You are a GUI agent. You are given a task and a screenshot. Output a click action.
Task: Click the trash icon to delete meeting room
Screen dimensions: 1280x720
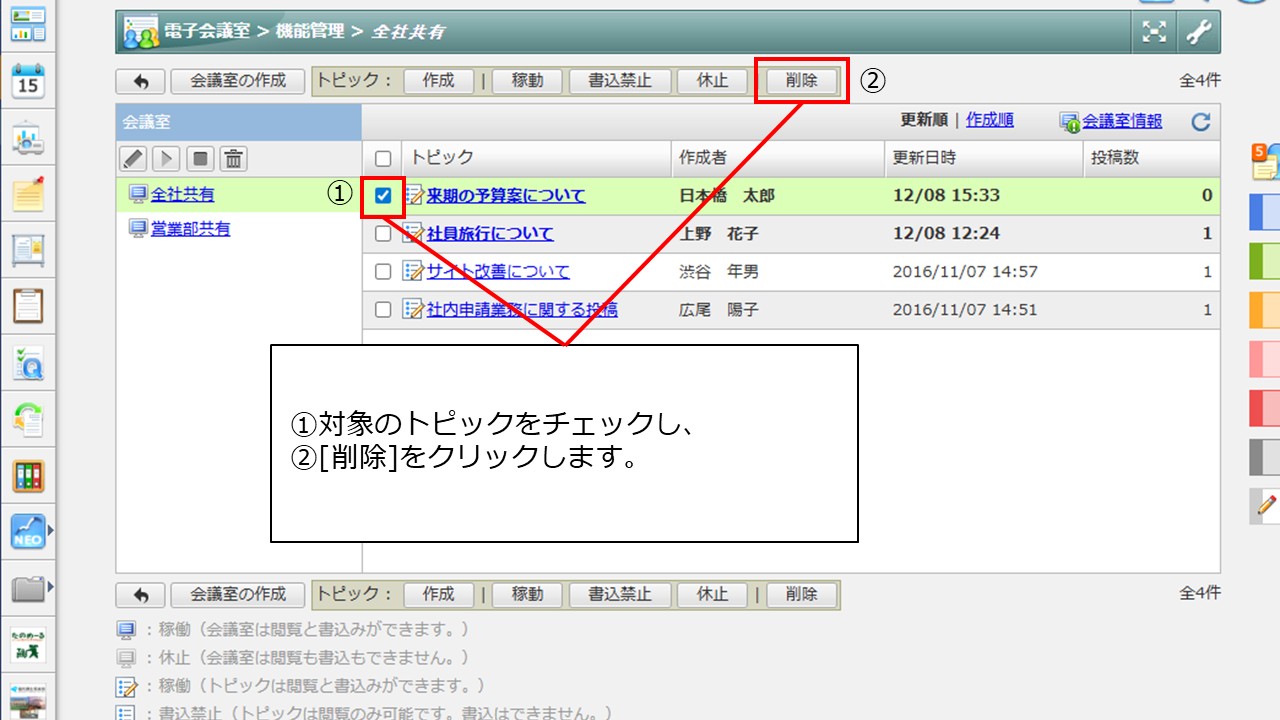[x=233, y=158]
